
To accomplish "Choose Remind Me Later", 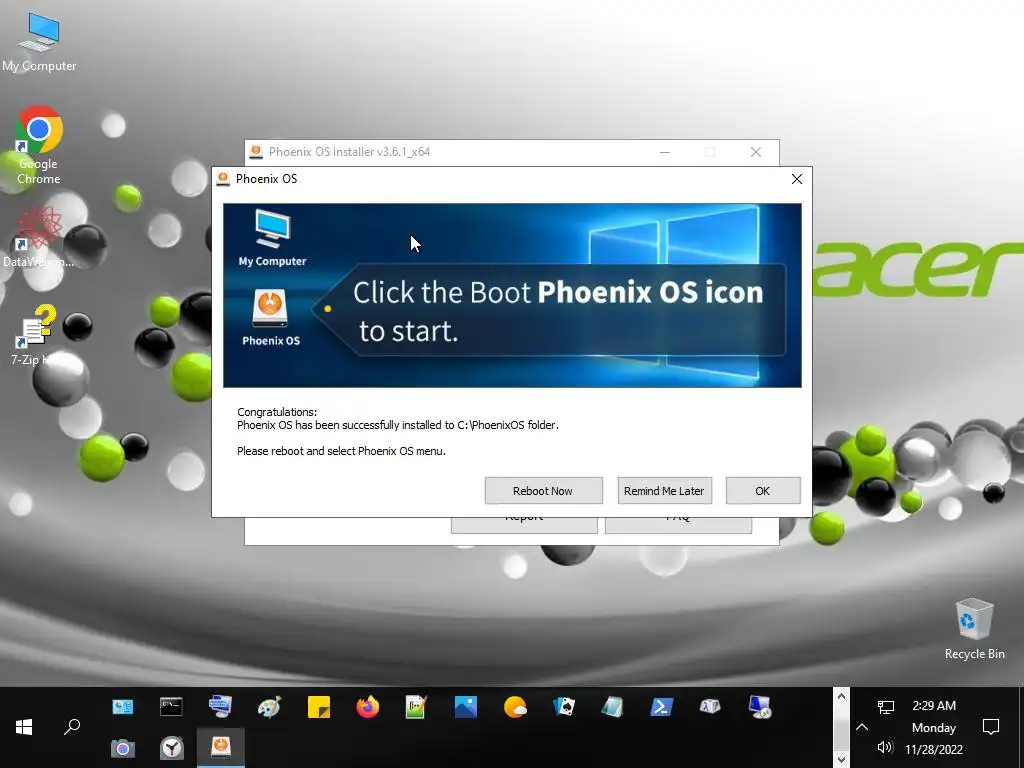I will point(664,490).
